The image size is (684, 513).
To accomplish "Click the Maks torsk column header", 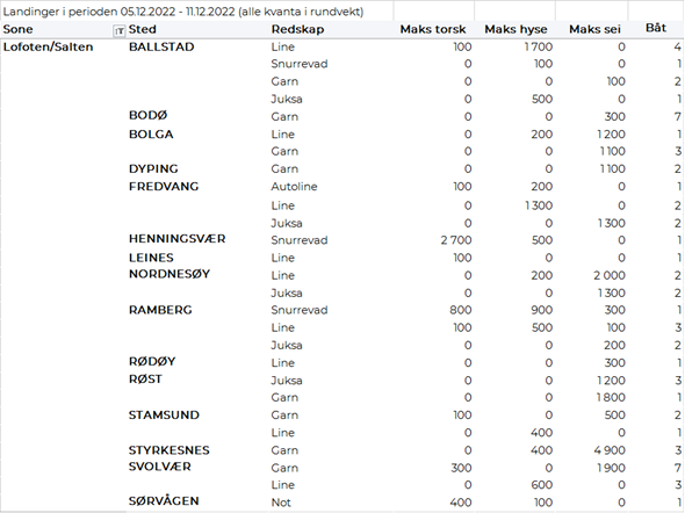I will 432,30.
